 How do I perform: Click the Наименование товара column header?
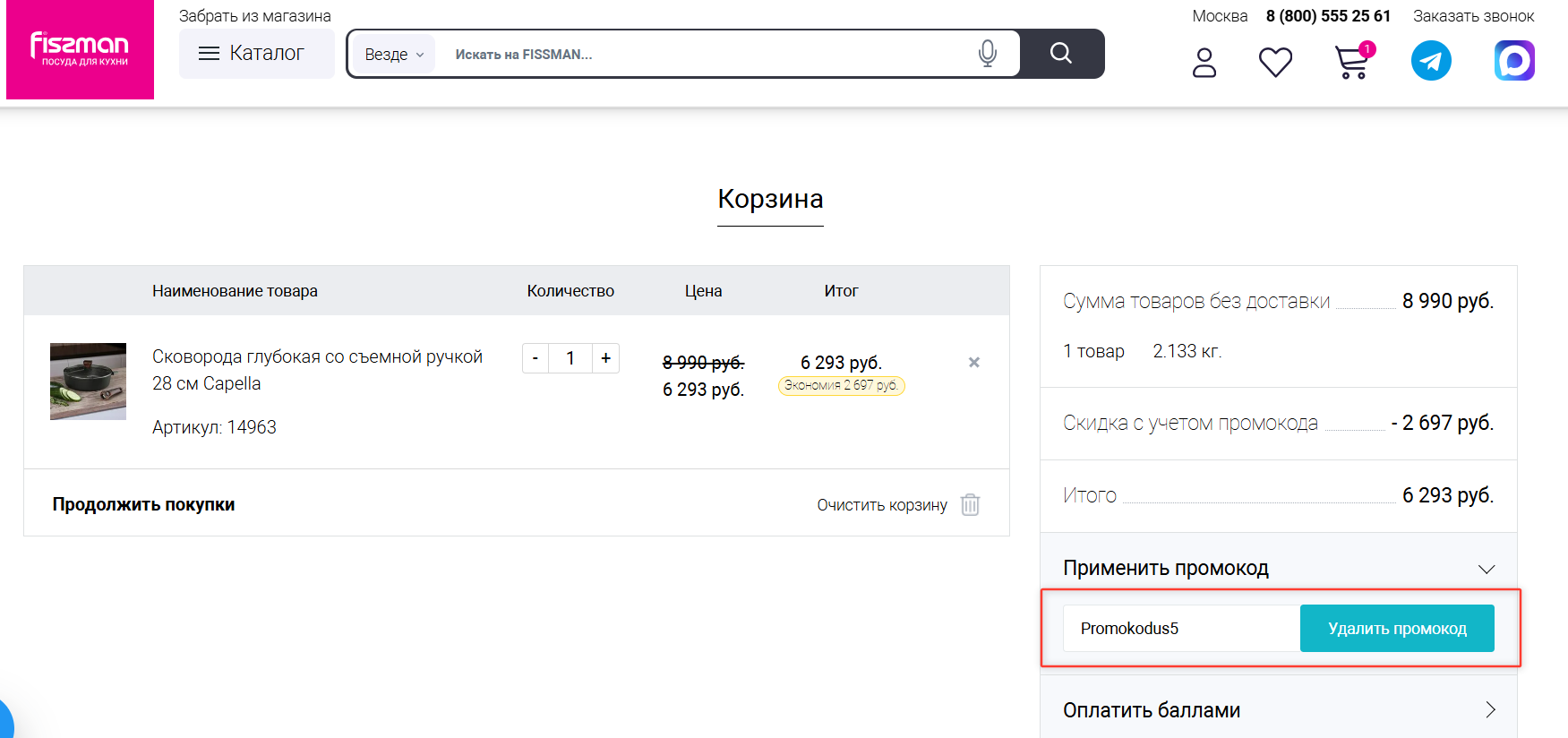tap(235, 291)
